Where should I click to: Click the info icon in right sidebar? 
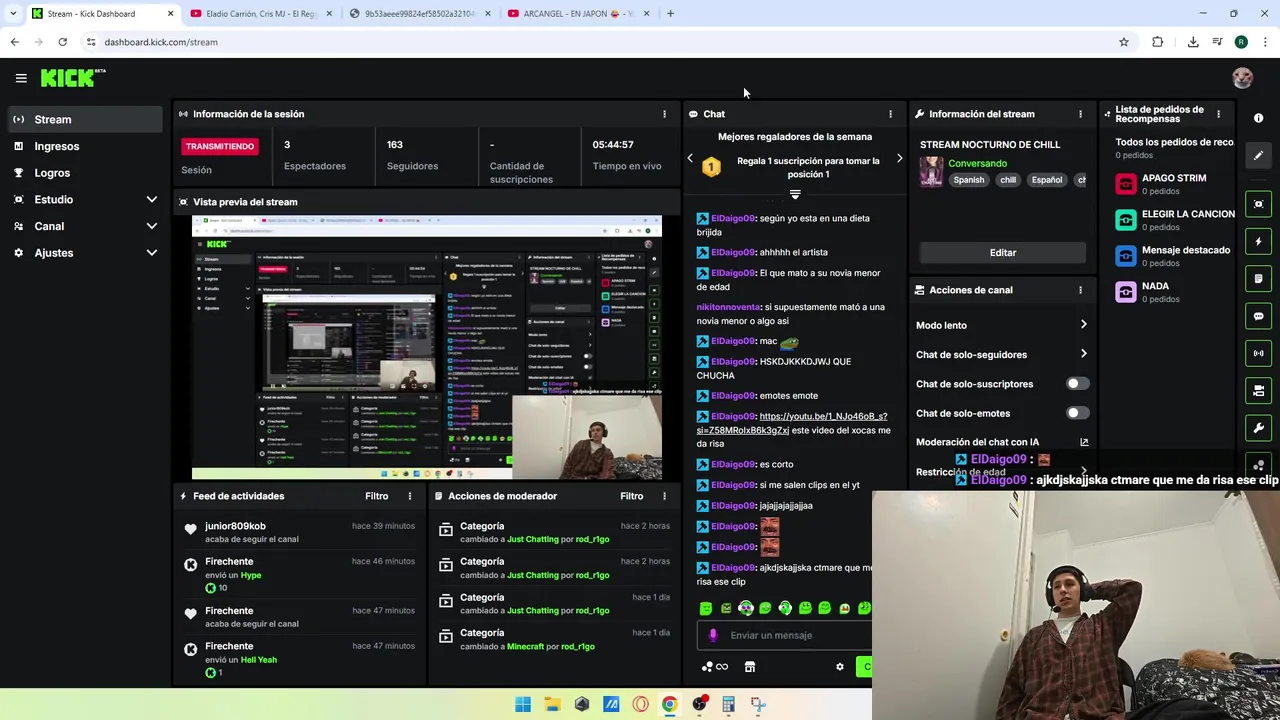[x=1258, y=118]
